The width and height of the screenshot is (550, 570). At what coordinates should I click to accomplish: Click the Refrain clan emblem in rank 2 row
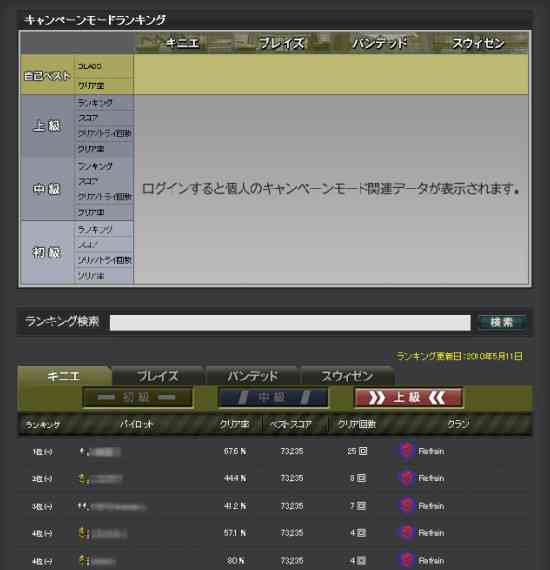406,478
